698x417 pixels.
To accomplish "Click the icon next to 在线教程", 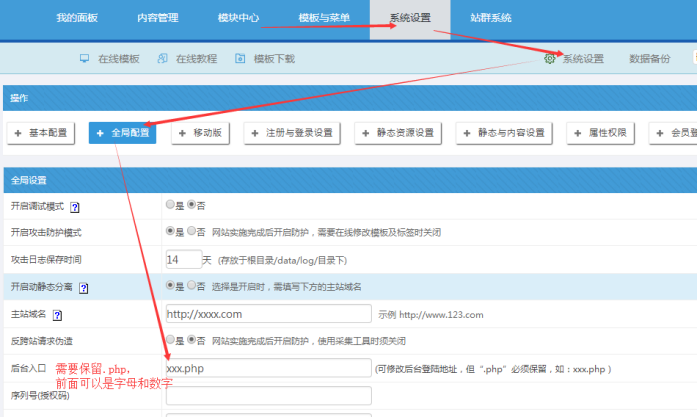I will (163, 59).
